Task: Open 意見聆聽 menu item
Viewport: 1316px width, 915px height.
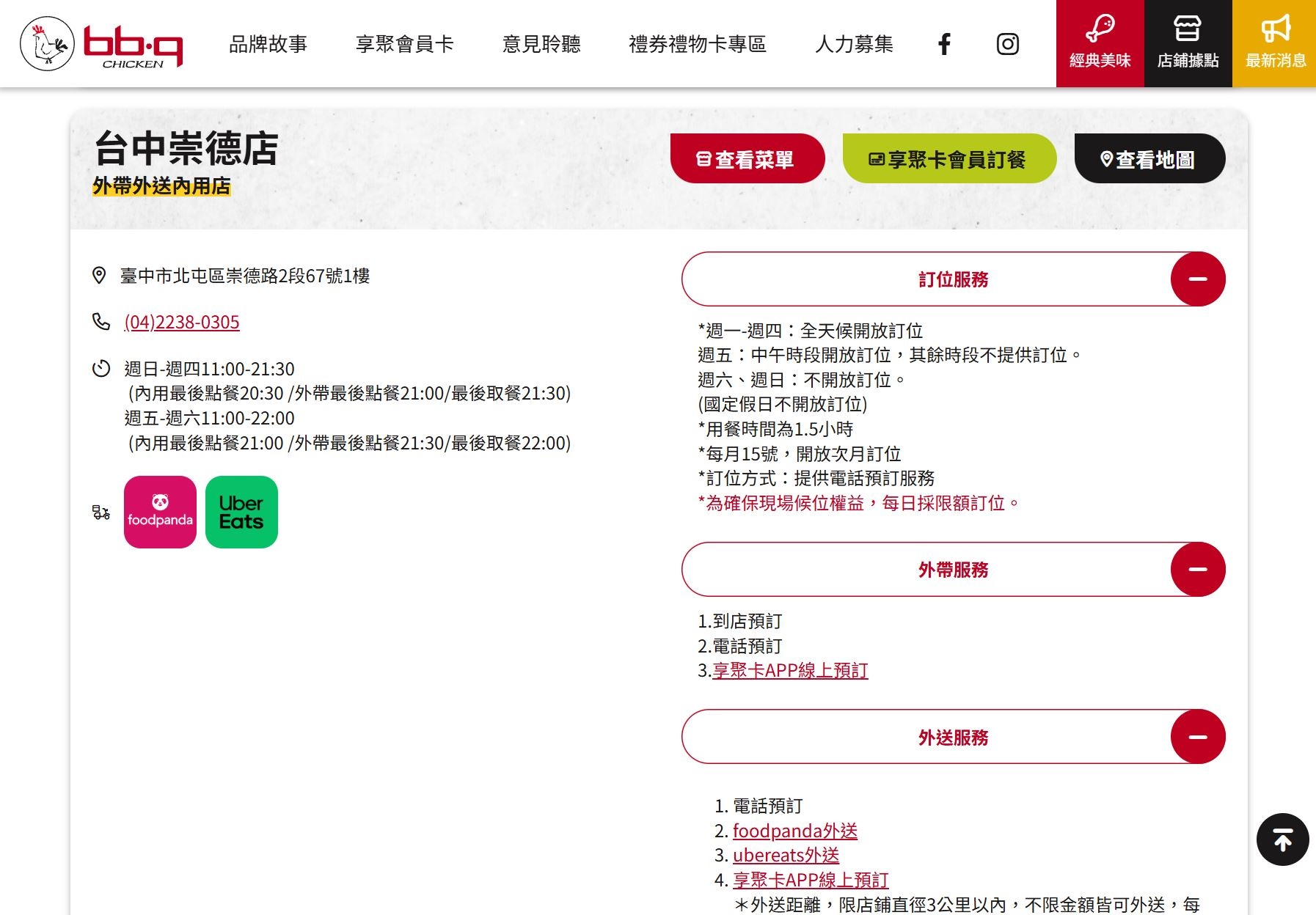Action: (x=541, y=44)
